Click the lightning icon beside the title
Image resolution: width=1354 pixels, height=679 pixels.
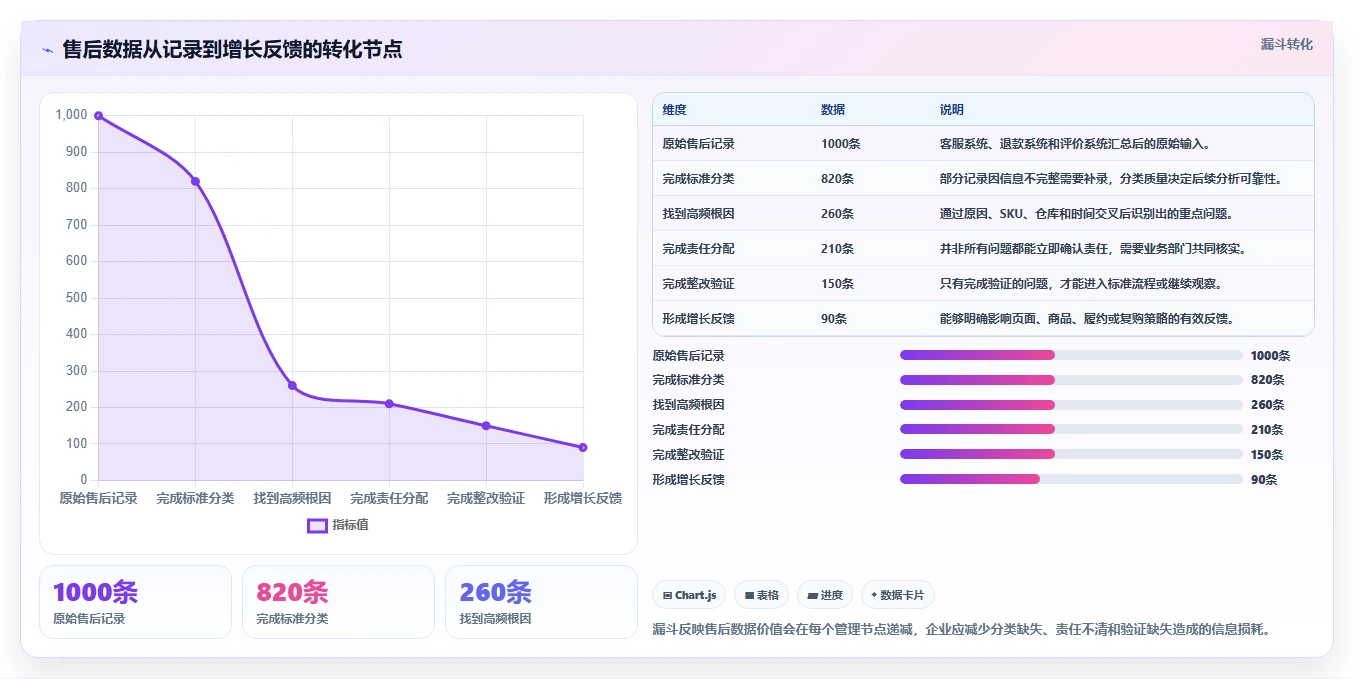(47, 50)
